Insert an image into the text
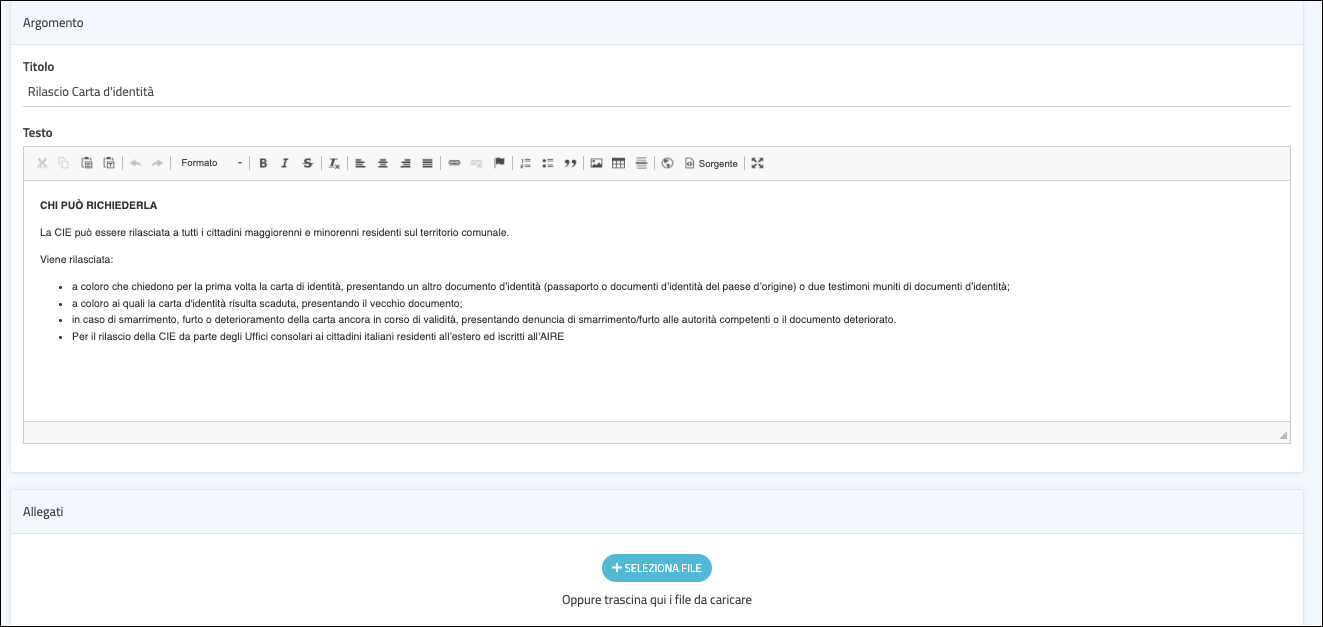This screenshot has width=1323, height=627. click(597, 163)
